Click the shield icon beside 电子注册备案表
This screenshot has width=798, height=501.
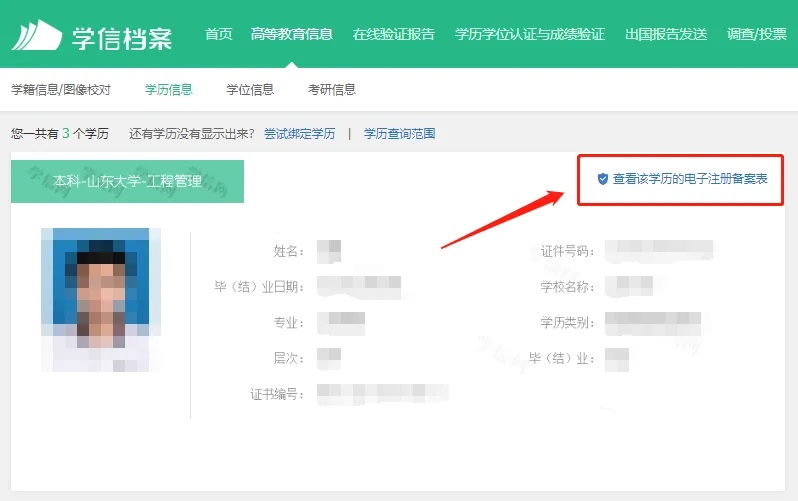point(603,179)
